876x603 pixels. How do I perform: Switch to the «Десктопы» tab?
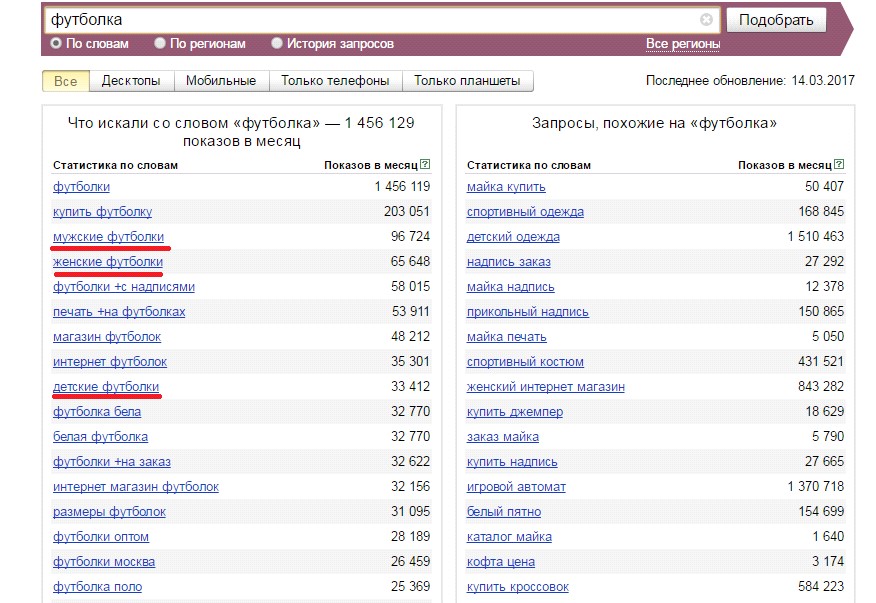130,79
